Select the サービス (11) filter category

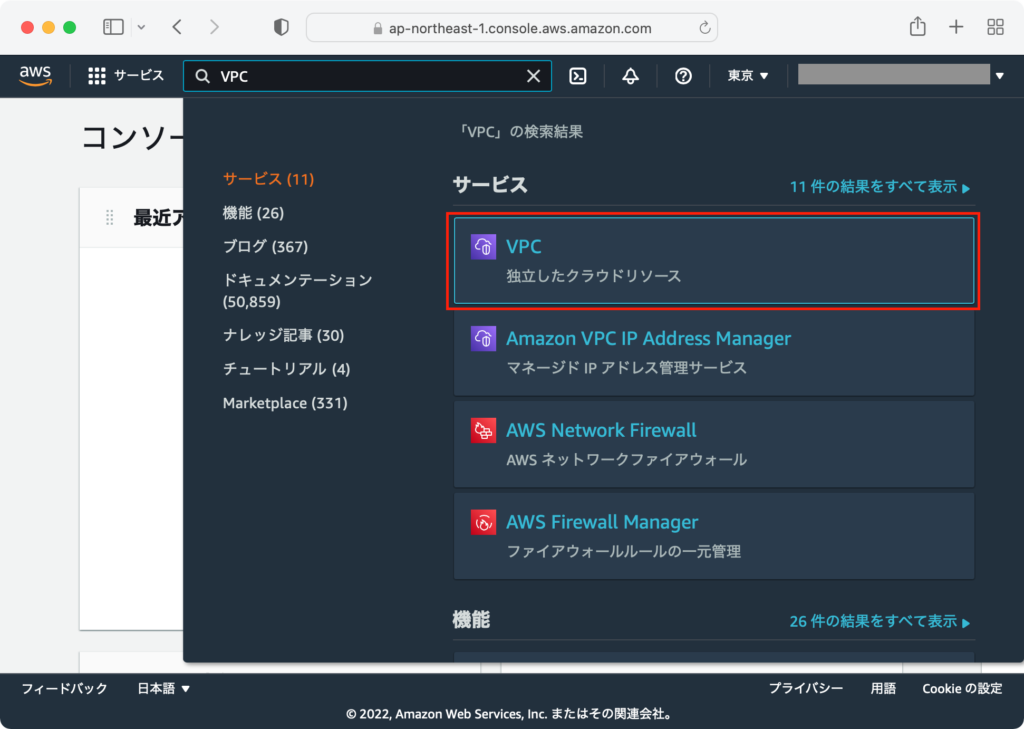click(x=268, y=179)
